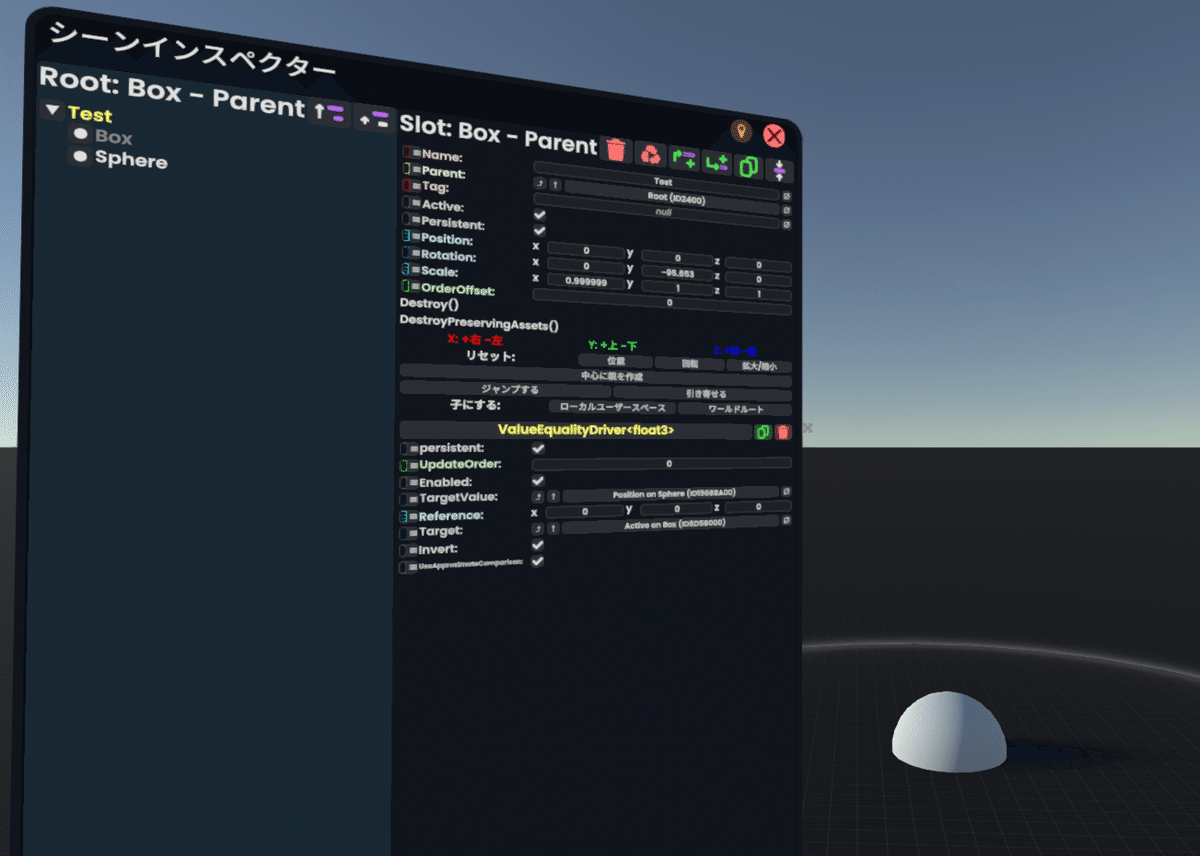
Task: Click up-arrow button on Target row
Action: click(x=553, y=528)
